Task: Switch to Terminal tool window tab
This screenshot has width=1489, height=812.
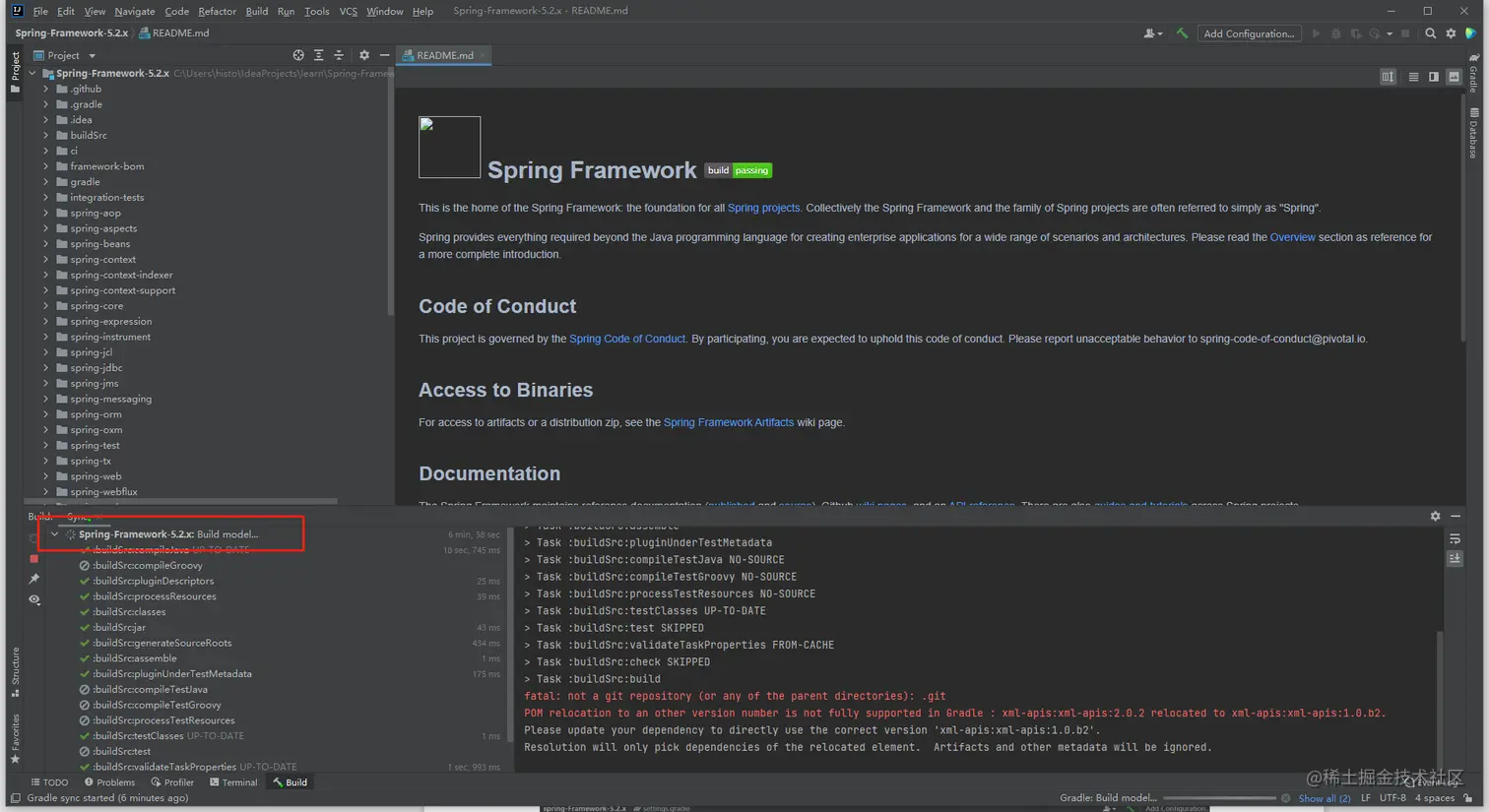Action: pos(233,782)
